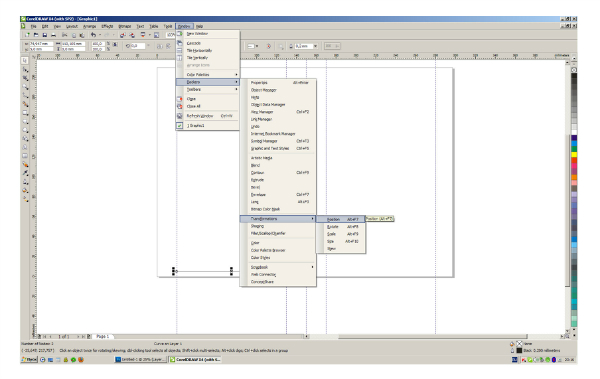Select the Zoom tool in toolbox
The width and height of the screenshot is (600, 379).
pyautogui.click(x=25, y=87)
